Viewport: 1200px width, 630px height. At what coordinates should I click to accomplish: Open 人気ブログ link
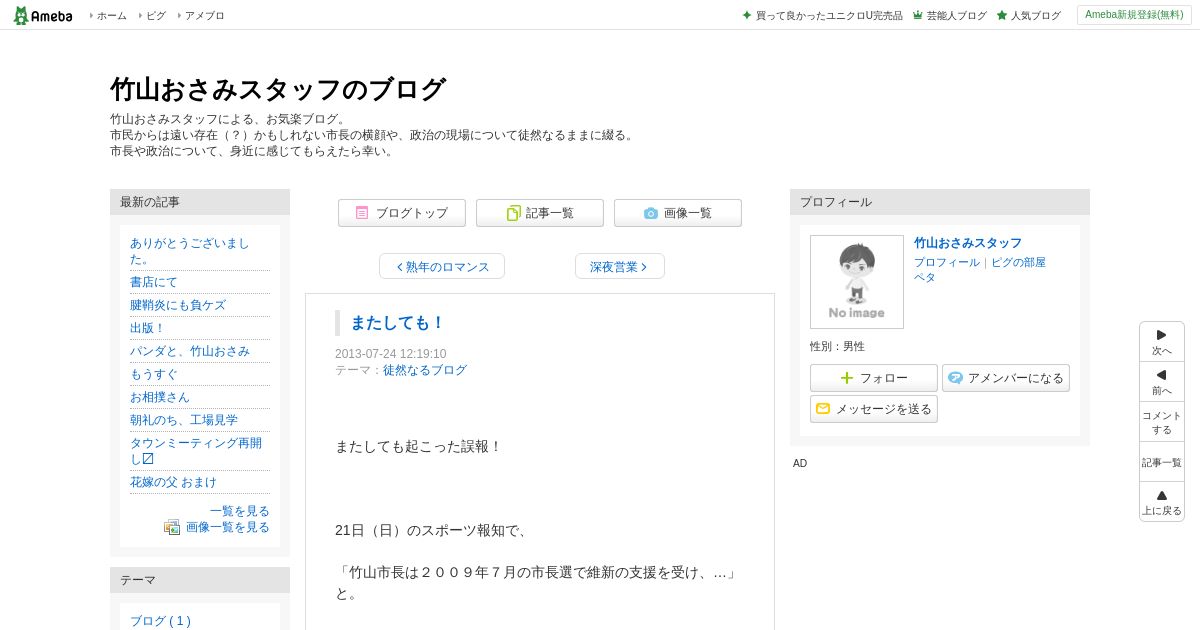point(1028,15)
